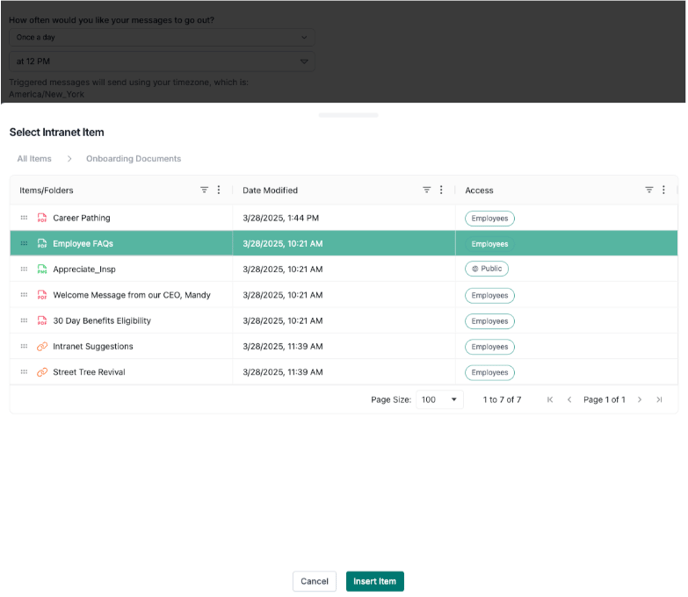The width and height of the screenshot is (688, 597).
Task: Grab the drag handle on Career Pathing row
Action: [24, 218]
